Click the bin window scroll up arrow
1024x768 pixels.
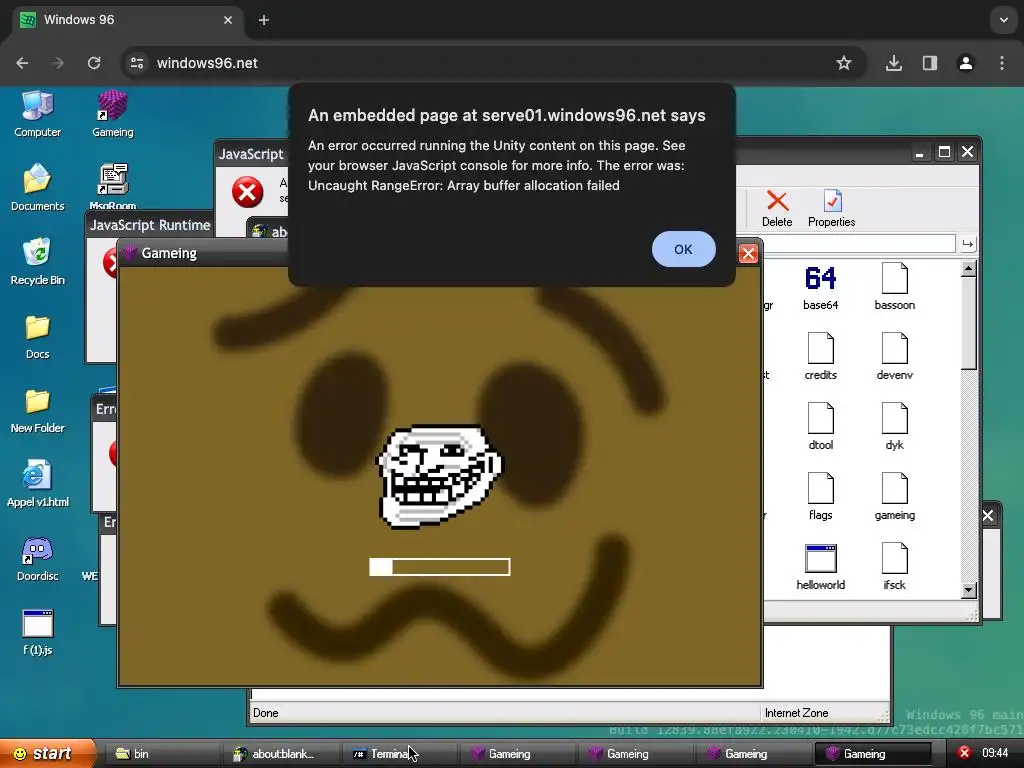click(968, 268)
